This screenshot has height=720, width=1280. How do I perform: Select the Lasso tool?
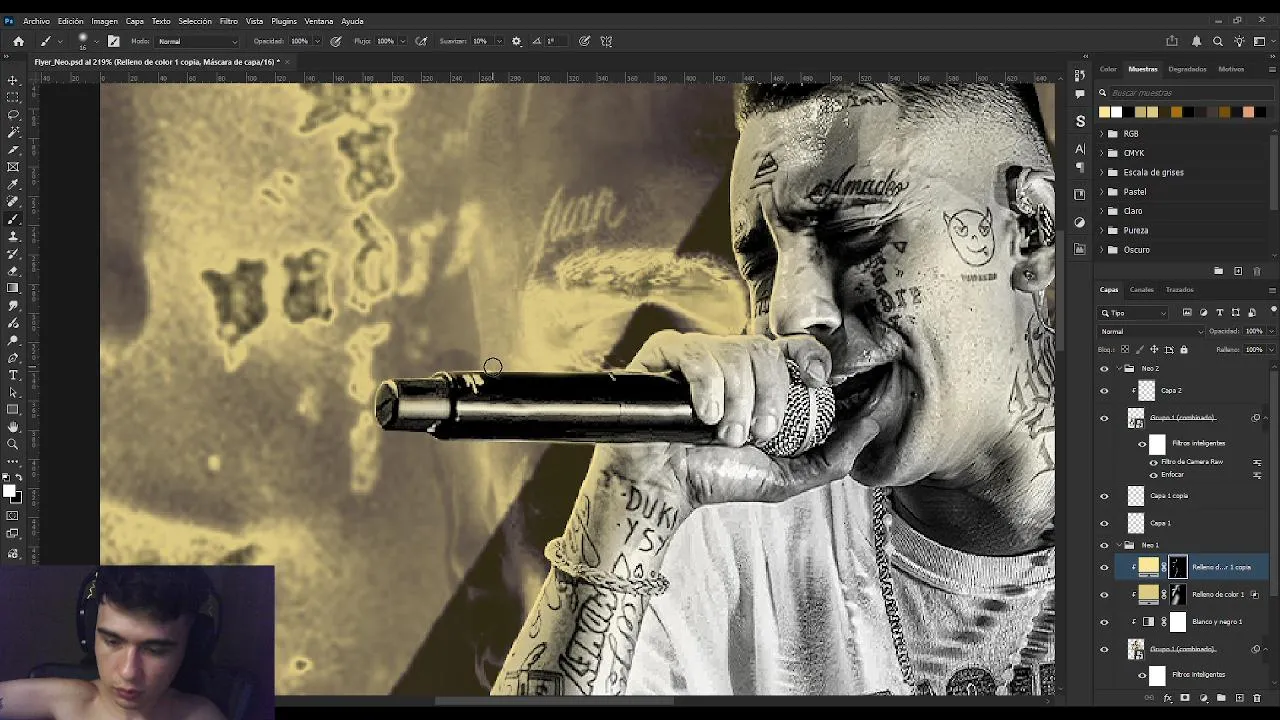coord(13,114)
